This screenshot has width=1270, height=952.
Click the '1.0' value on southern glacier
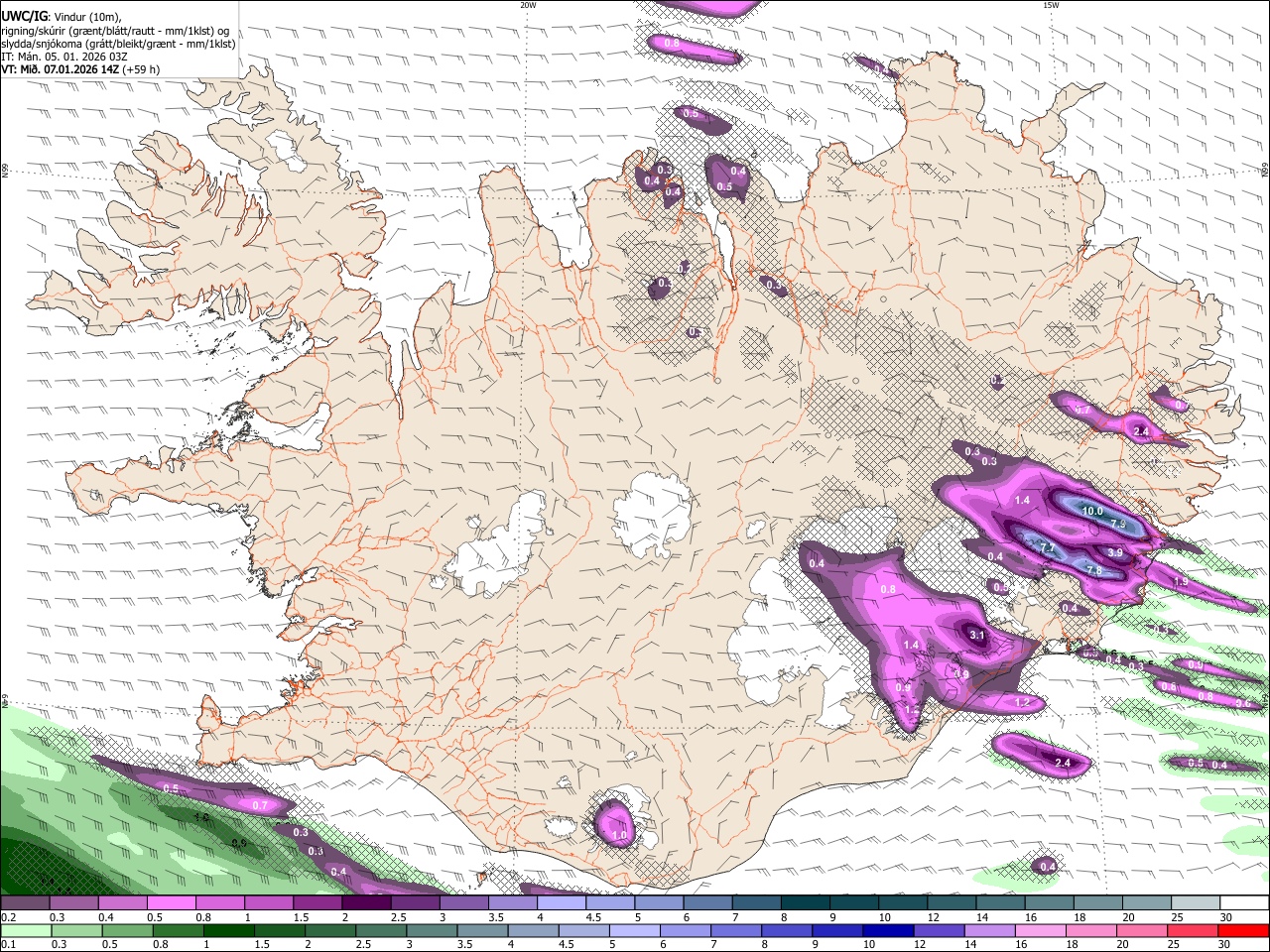[x=619, y=836]
